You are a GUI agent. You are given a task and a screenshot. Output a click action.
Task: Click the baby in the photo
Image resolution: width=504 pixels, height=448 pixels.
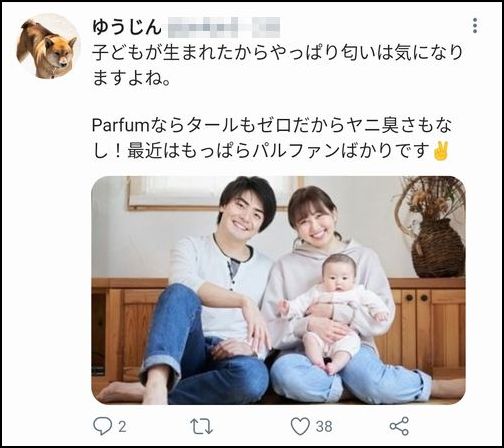(333, 312)
